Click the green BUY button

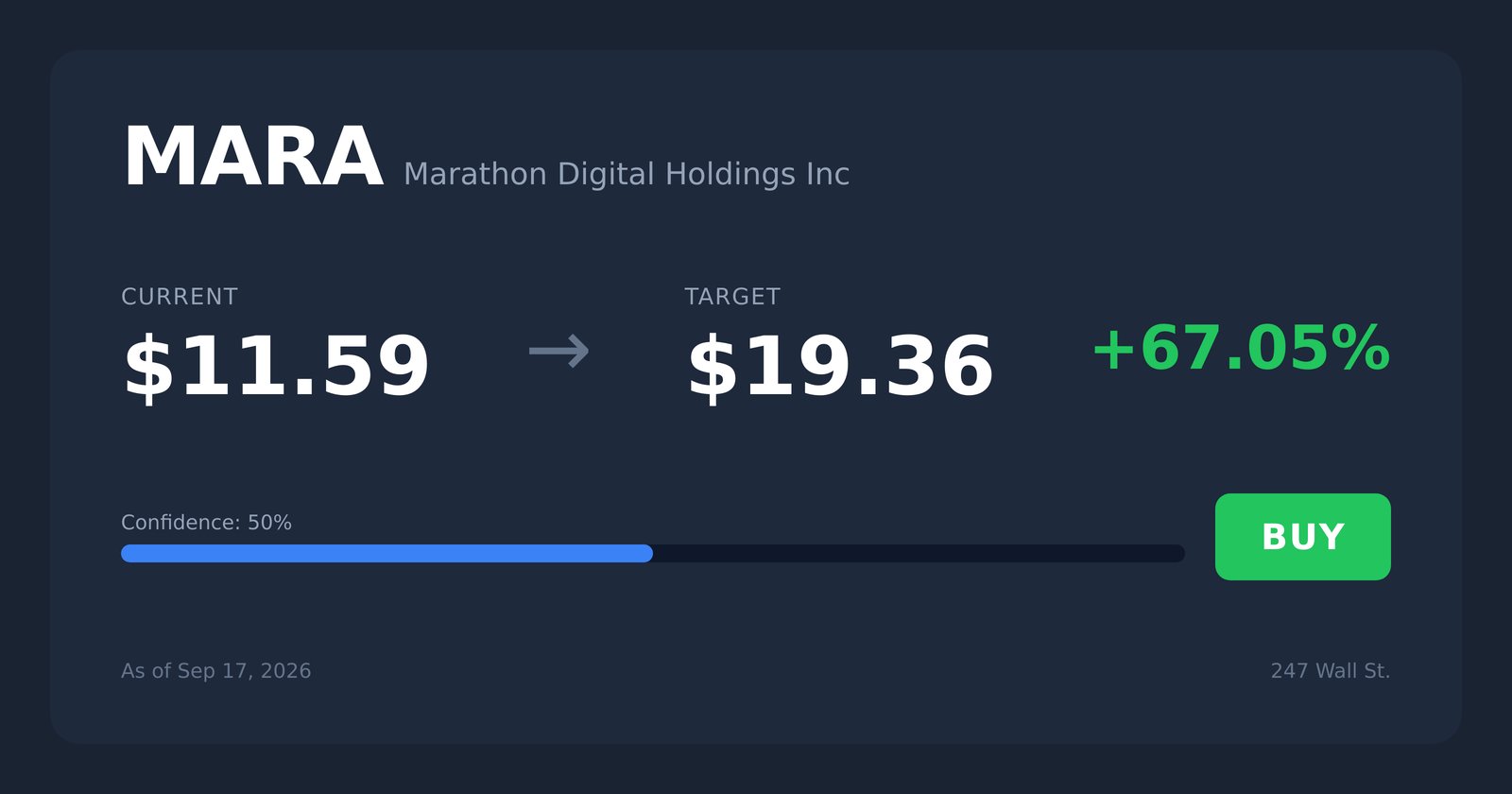(x=1302, y=537)
